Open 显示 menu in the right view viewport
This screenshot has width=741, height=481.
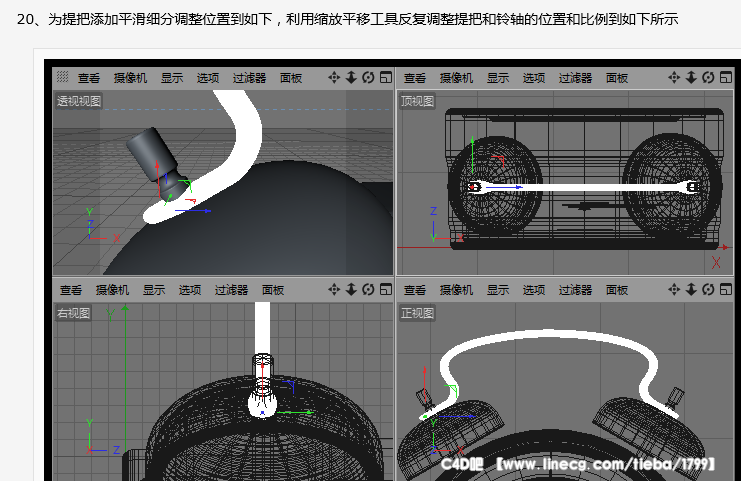point(154,290)
